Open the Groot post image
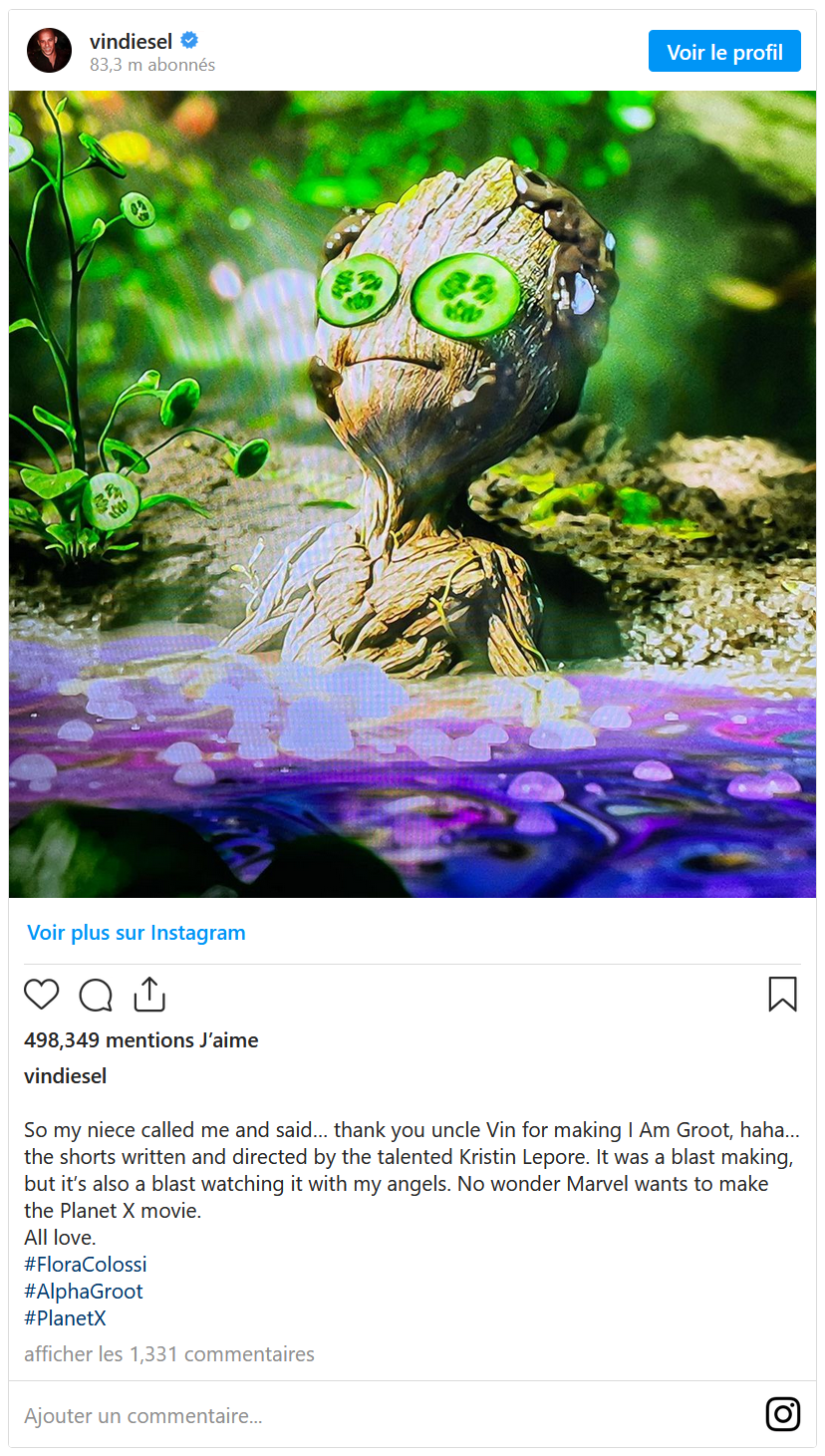Screen dimensions: 825x1456 (412, 494)
